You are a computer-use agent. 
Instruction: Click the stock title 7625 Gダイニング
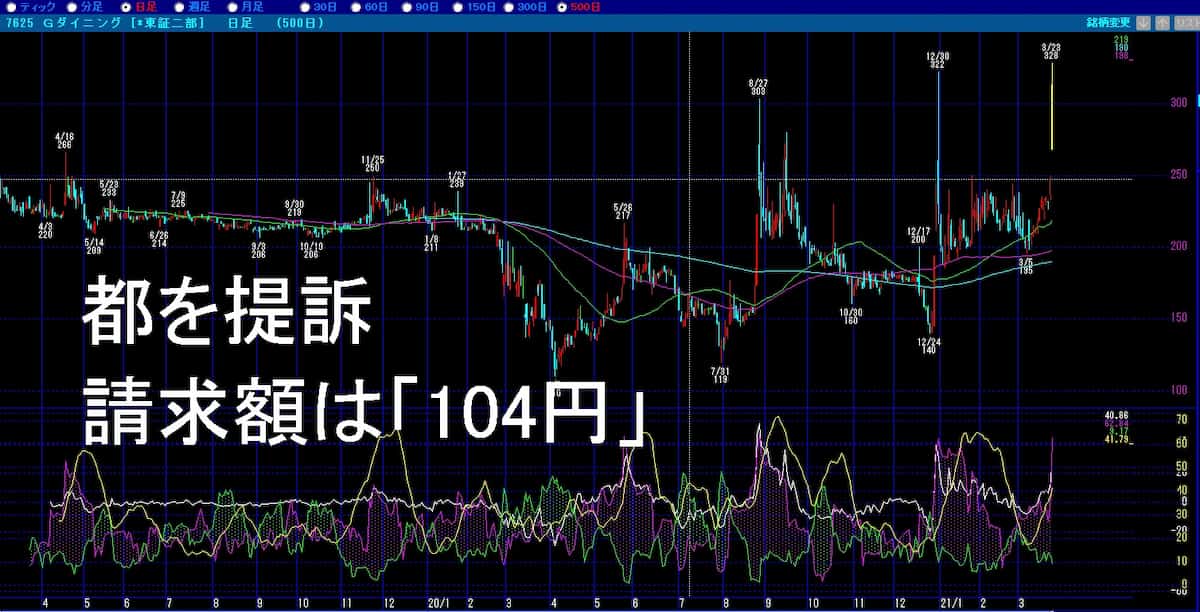coord(60,23)
